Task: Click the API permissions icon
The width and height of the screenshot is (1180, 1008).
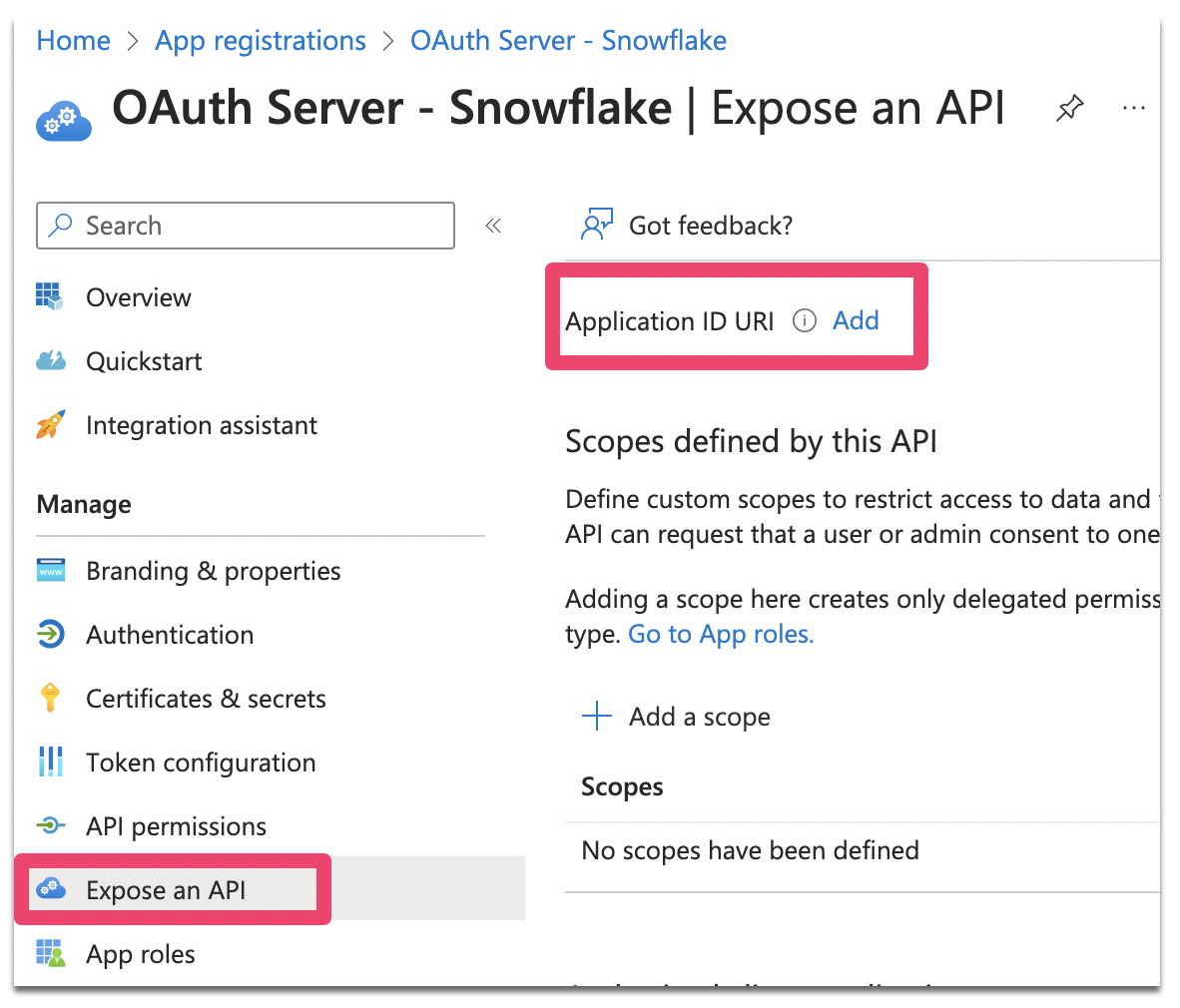Action: pos(51,826)
